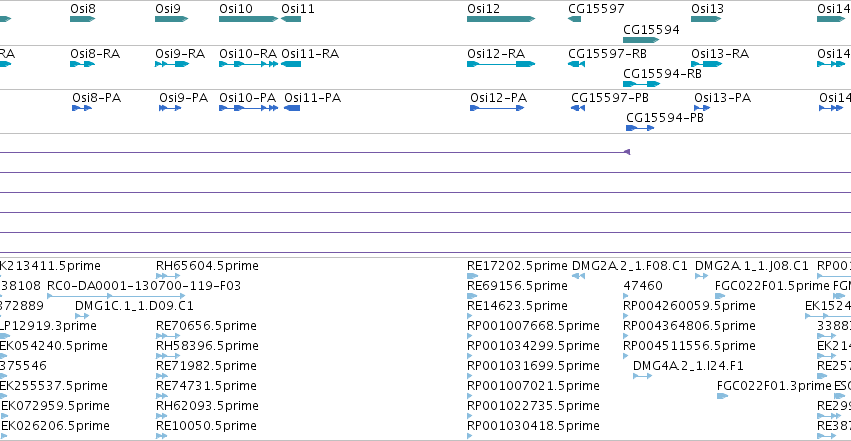The height and width of the screenshot is (441, 851).
Task: Select the RP004511556.5prime label
Action: [x=689, y=346]
